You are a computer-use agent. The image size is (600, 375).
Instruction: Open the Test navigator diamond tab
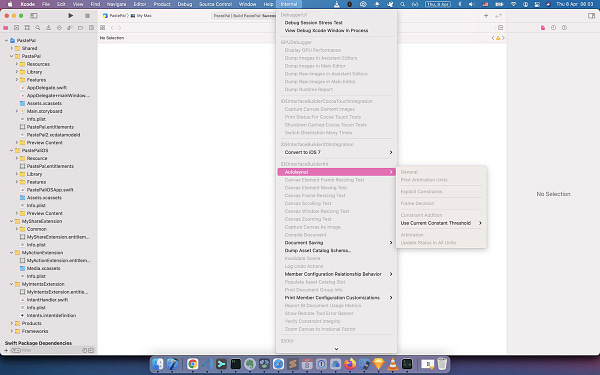point(59,28)
